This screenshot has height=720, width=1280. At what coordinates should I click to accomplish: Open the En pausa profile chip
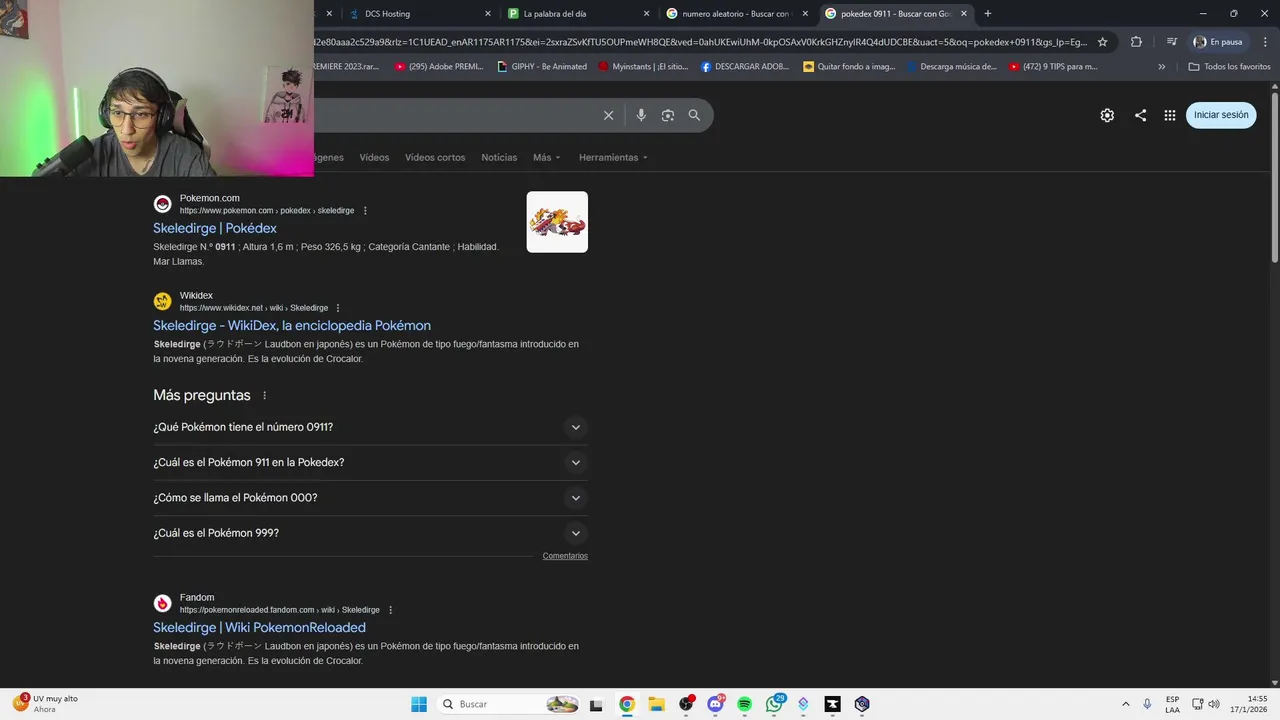(x=1218, y=42)
